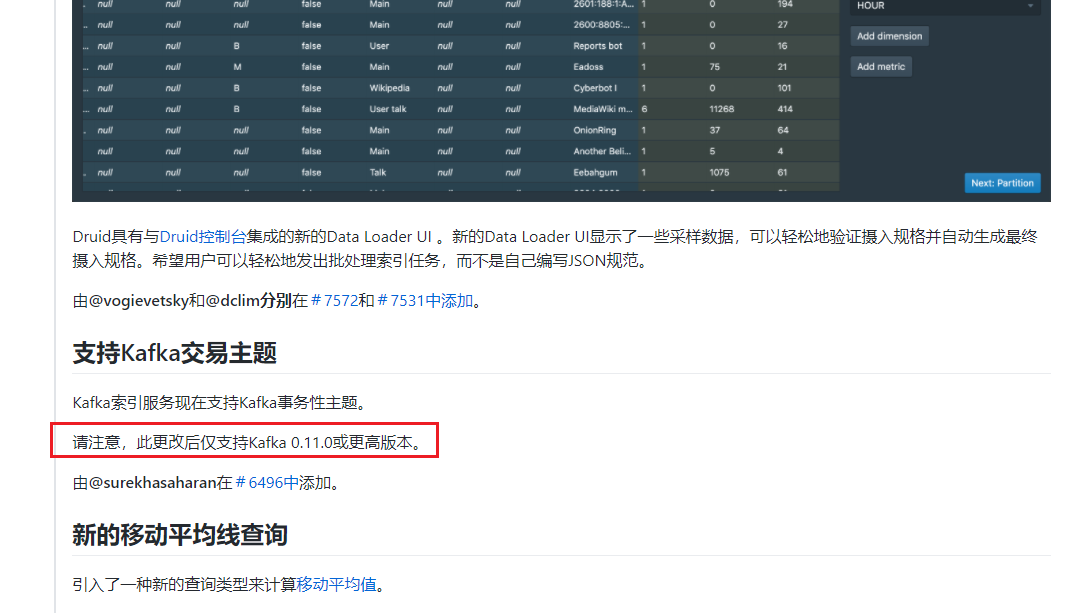Click the 2600:8805:... table cell

[x=601, y=25]
